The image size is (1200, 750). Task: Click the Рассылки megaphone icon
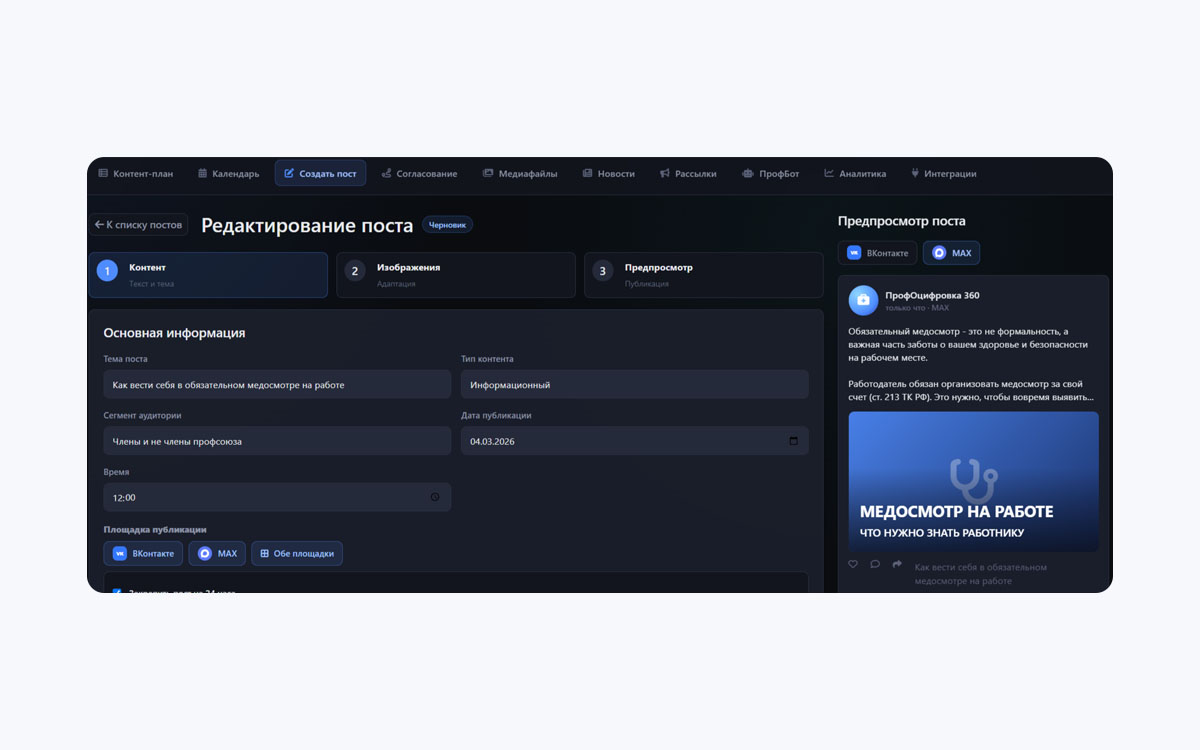point(665,173)
